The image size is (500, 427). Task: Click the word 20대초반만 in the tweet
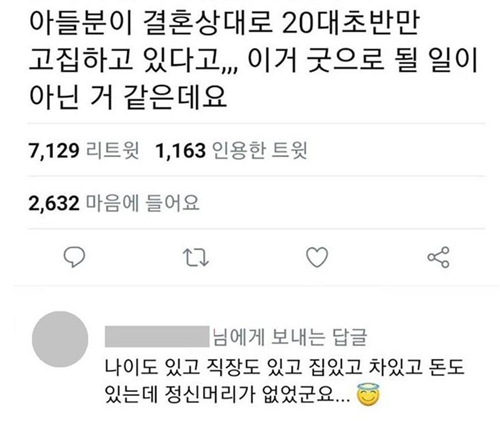(x=351, y=24)
